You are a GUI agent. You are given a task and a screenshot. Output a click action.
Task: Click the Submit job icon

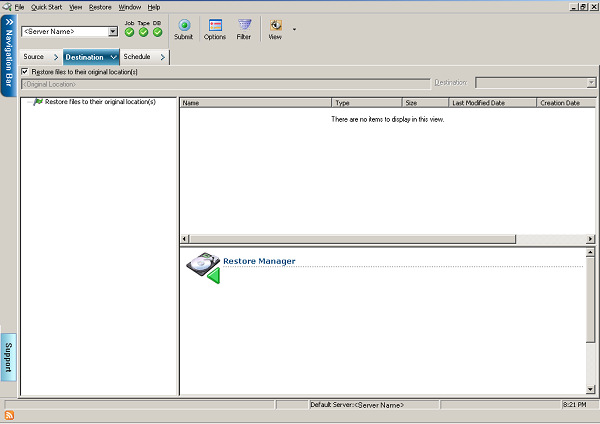[x=184, y=25]
